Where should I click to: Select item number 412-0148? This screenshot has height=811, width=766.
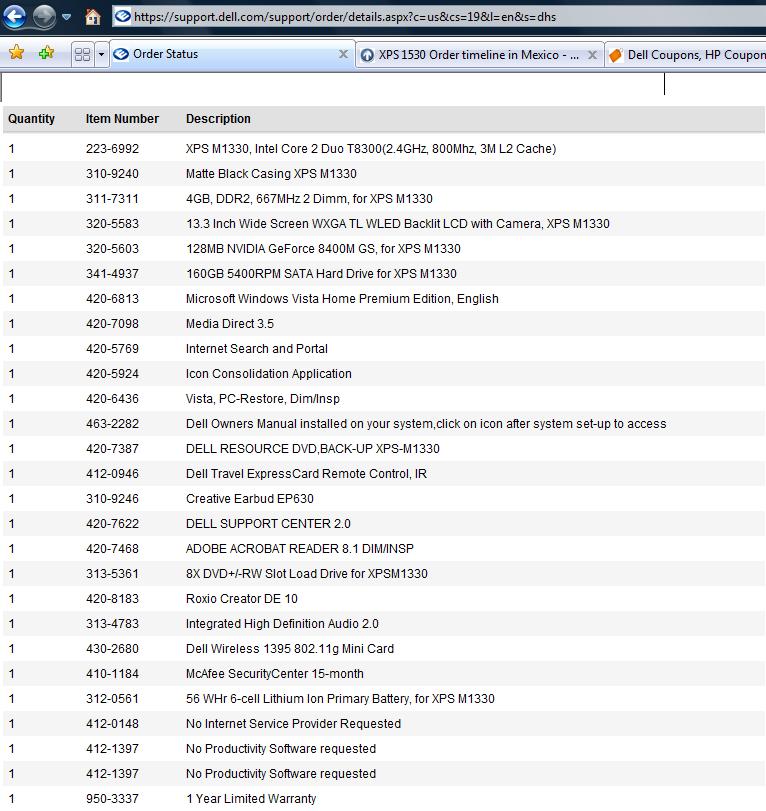112,724
